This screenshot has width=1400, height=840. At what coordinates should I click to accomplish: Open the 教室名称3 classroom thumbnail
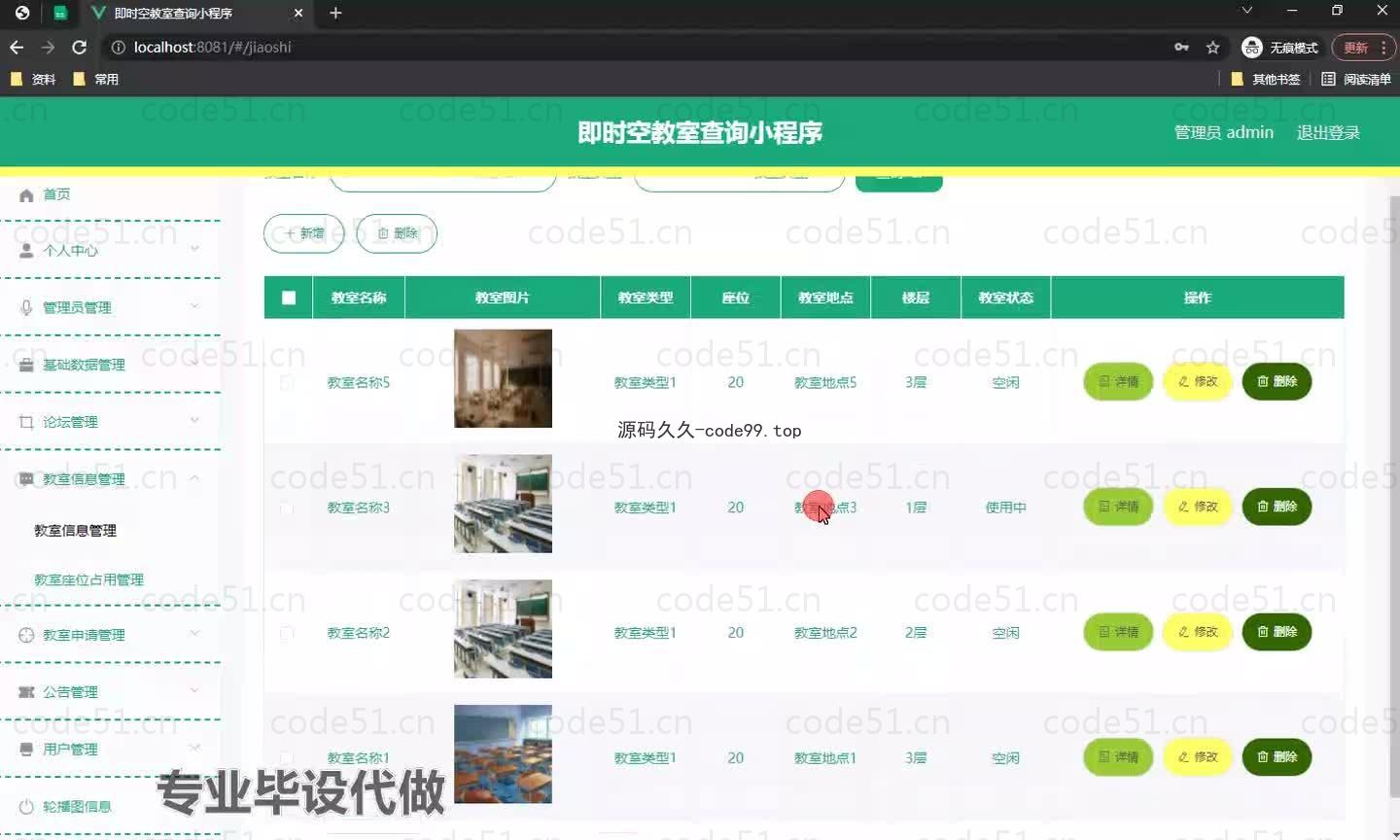(503, 504)
